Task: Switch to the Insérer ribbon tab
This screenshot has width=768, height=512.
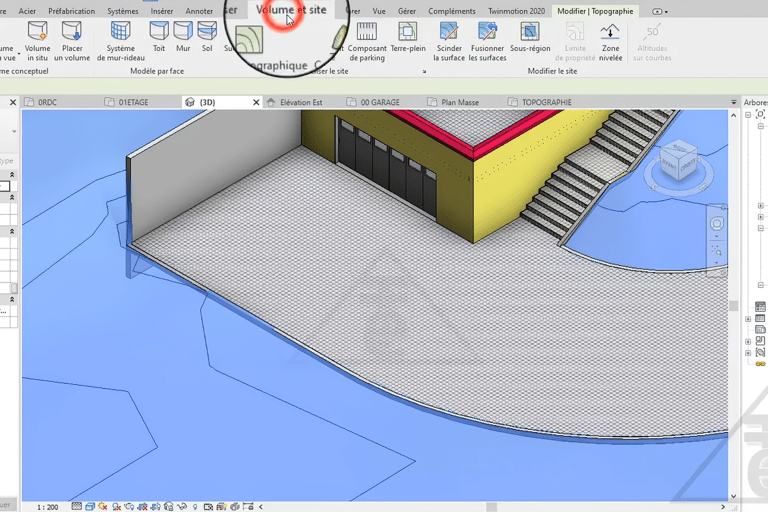Action: [162, 11]
